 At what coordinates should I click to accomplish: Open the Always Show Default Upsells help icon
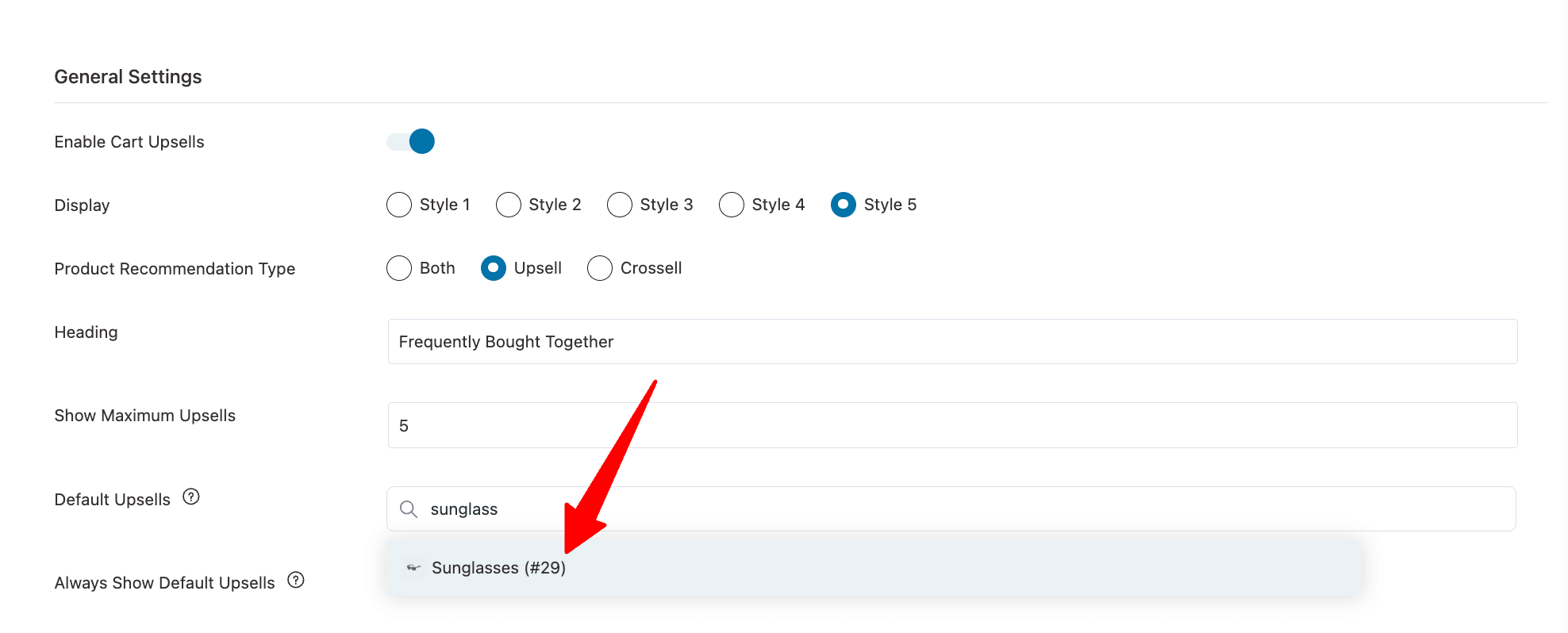pos(296,580)
